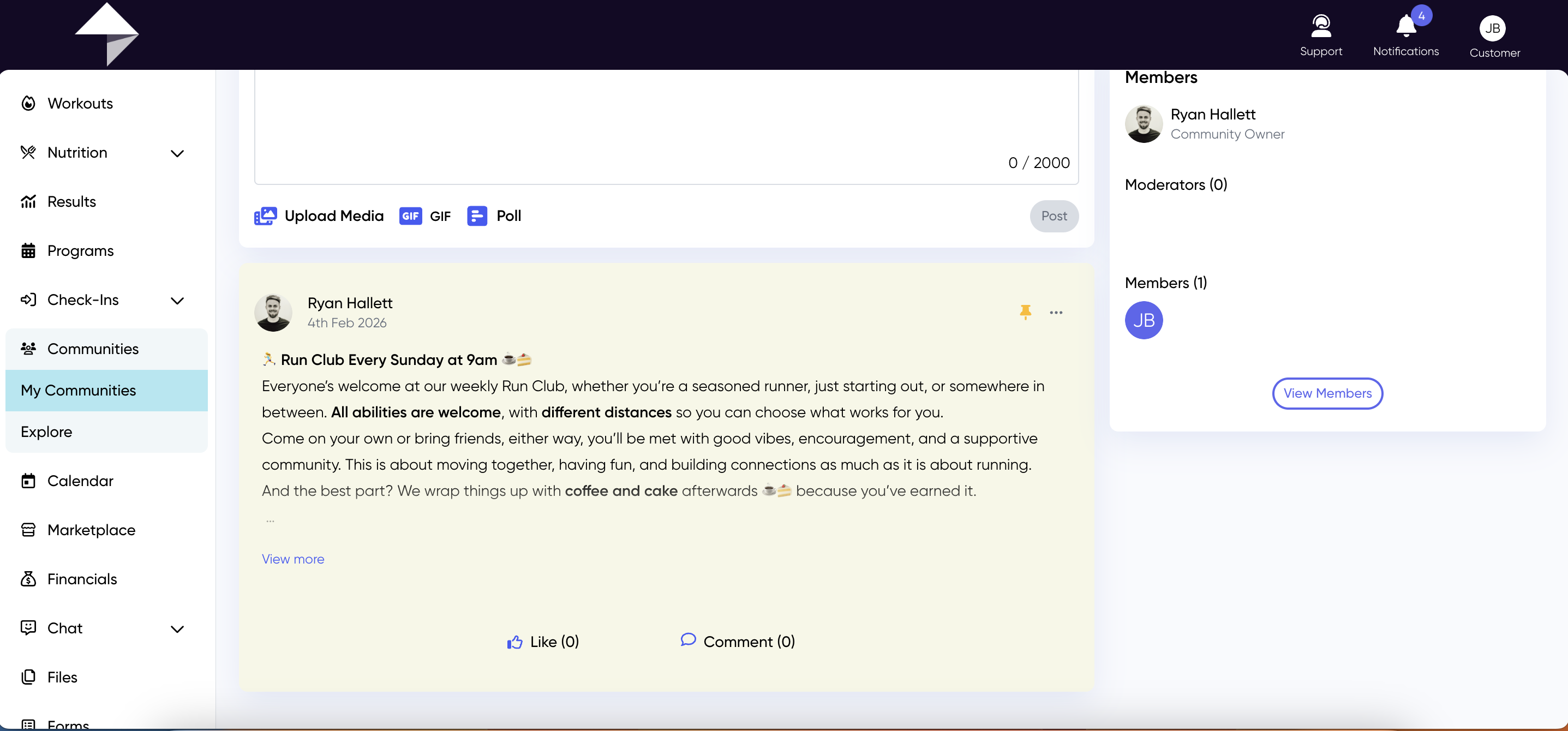
Task: Click the Programs calendar icon
Action: (x=28, y=251)
